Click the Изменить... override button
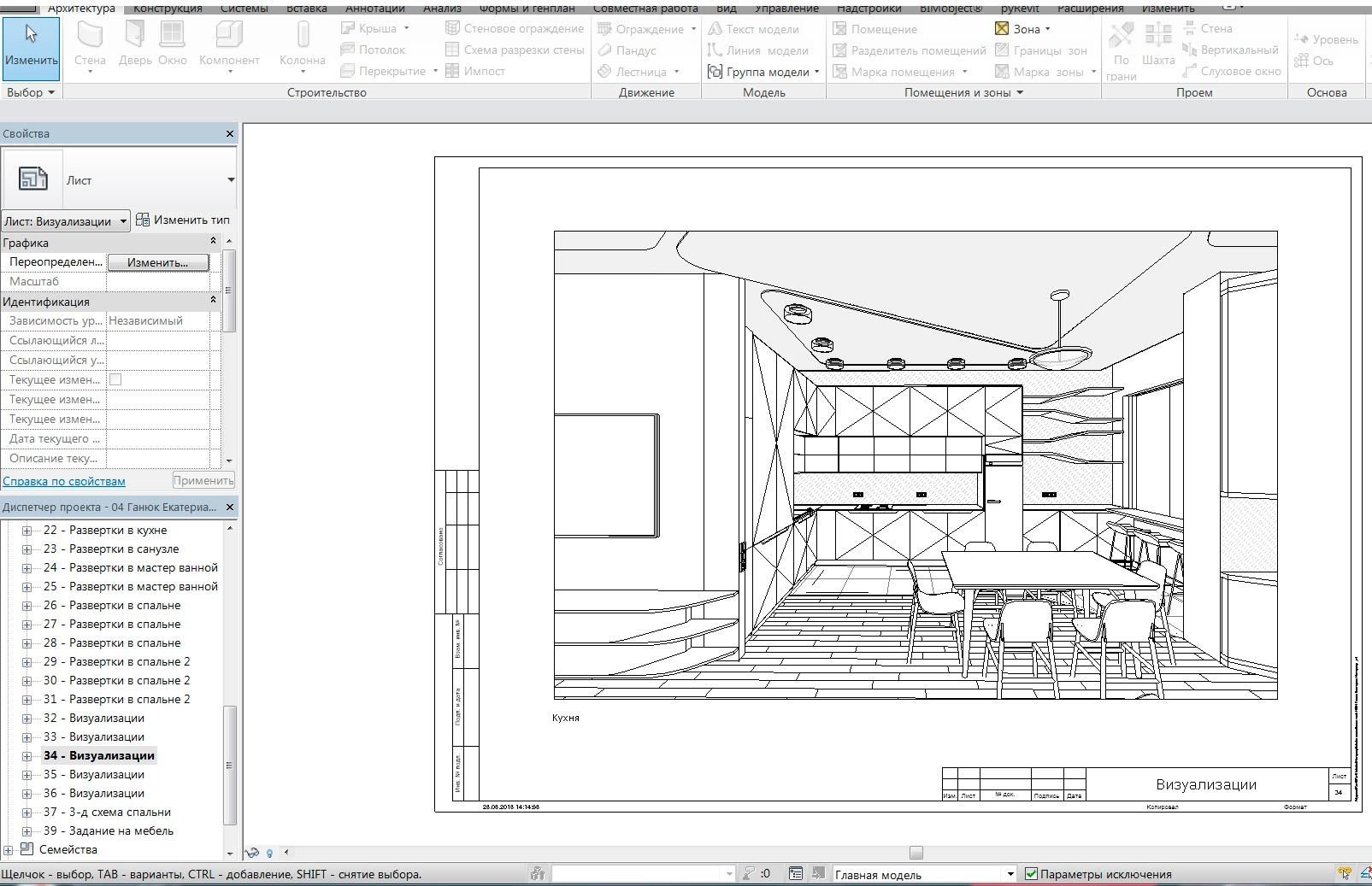Viewport: 1372px width, 886px height. point(157,262)
